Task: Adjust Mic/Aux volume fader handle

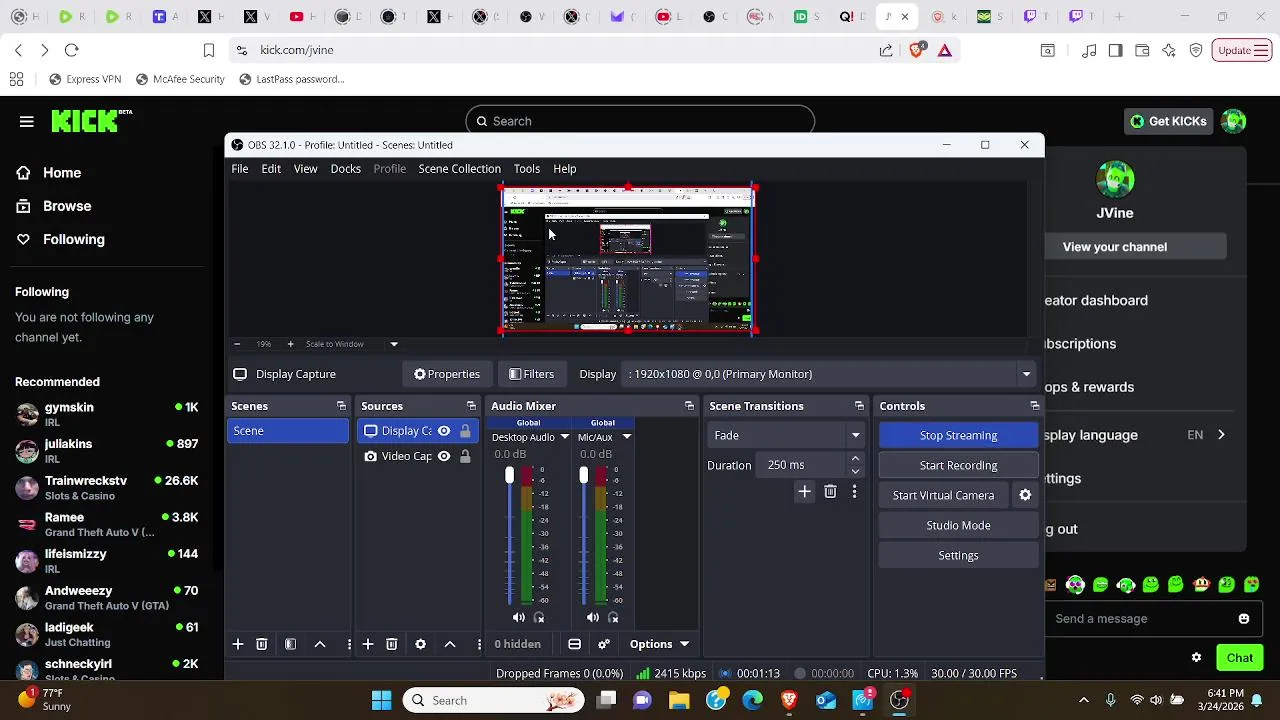Action: tap(584, 475)
